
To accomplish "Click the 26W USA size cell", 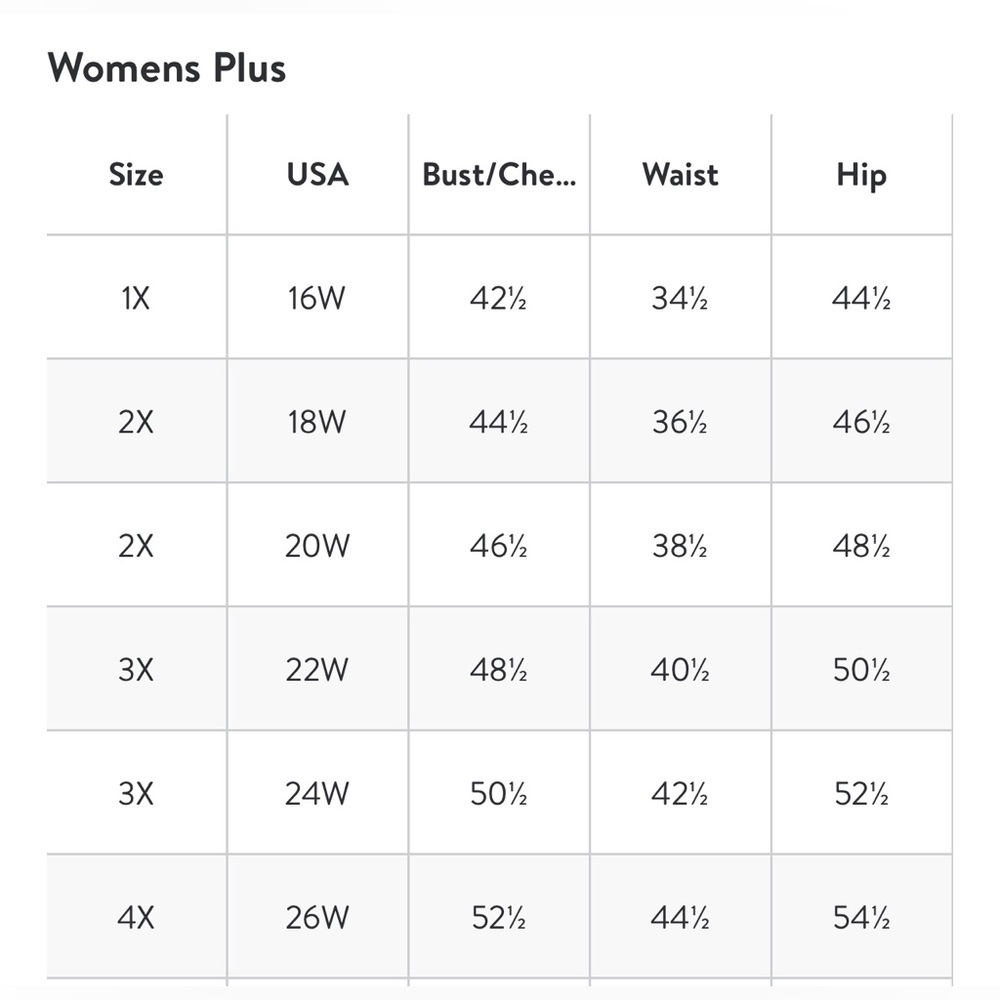I will [x=317, y=917].
